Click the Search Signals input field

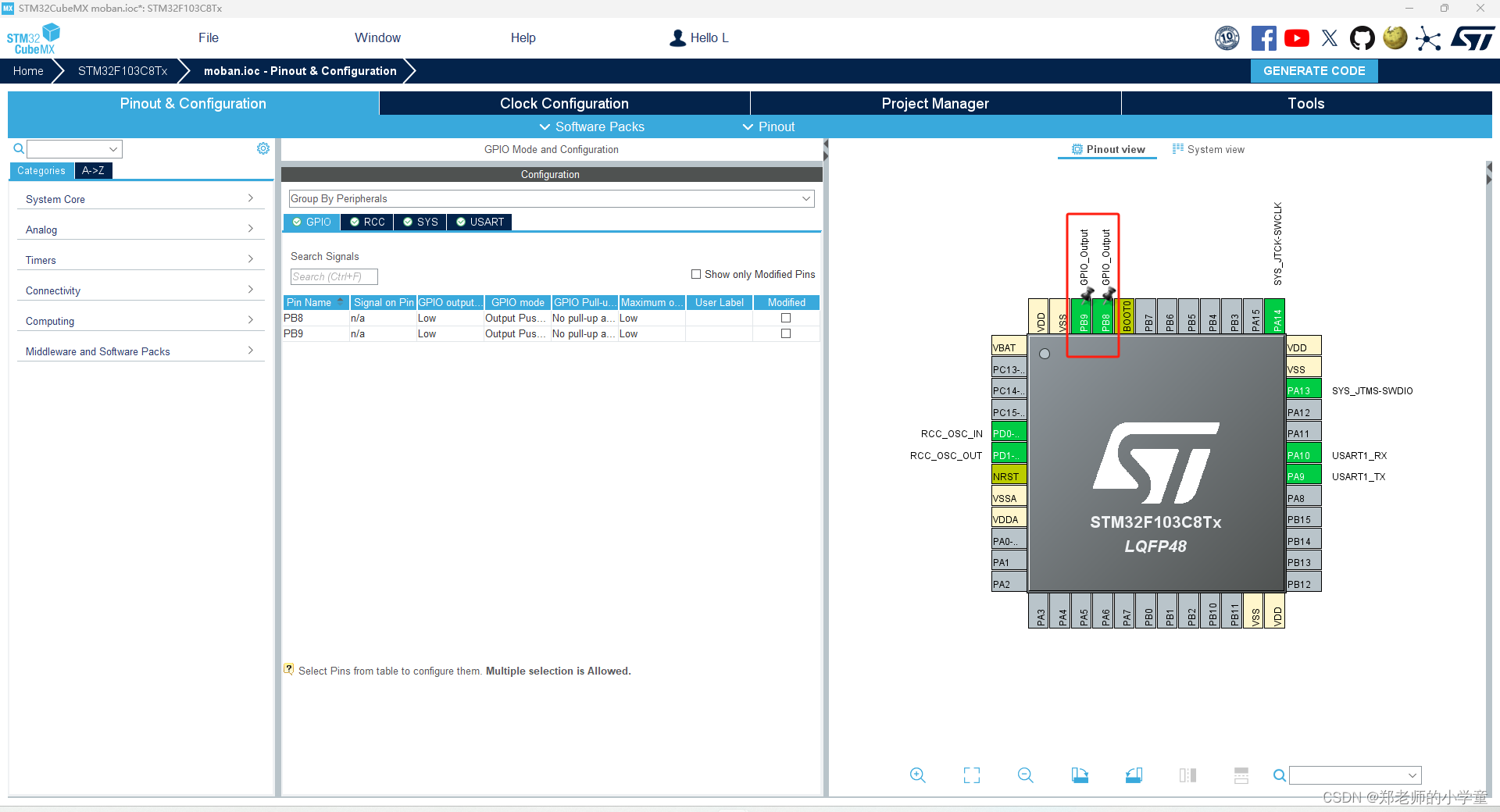click(334, 276)
